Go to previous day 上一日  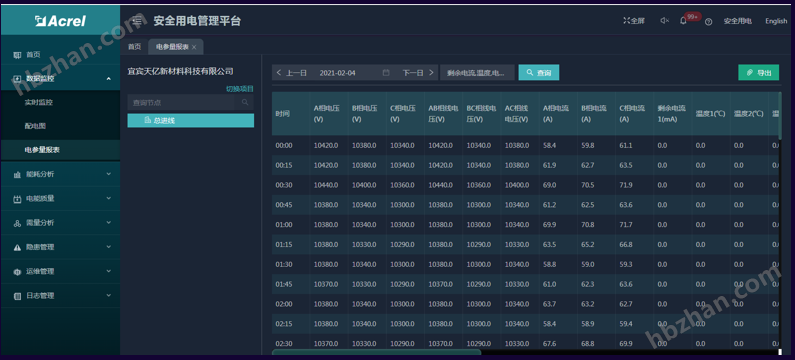292,73
